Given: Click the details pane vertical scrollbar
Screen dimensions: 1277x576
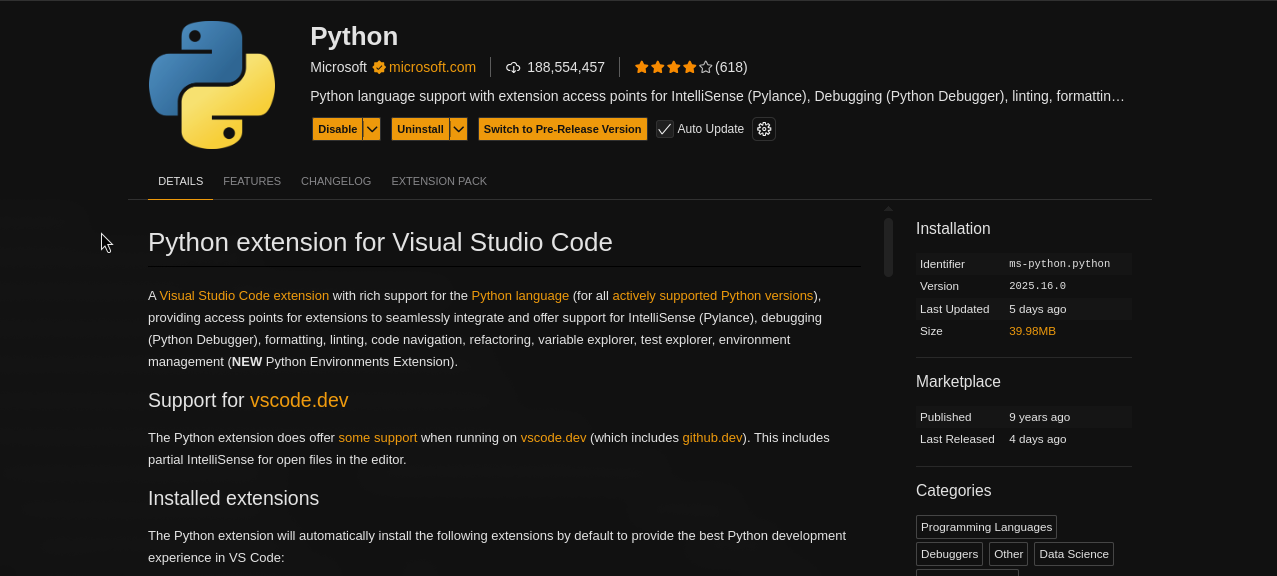Looking at the screenshot, I should pos(888,247).
